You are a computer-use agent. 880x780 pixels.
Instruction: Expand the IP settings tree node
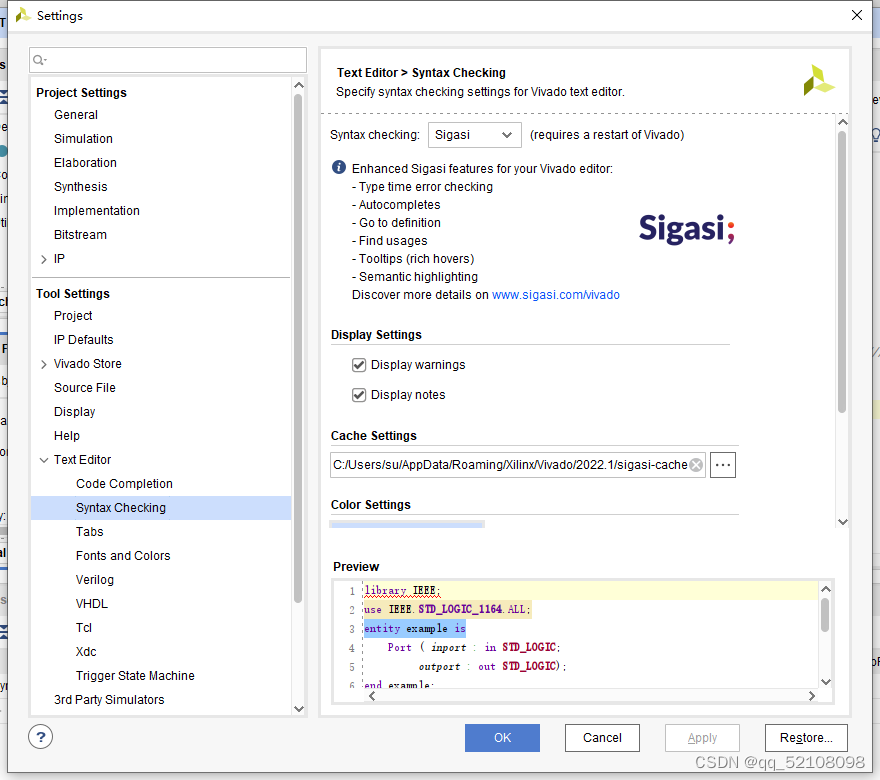[x=43, y=258]
